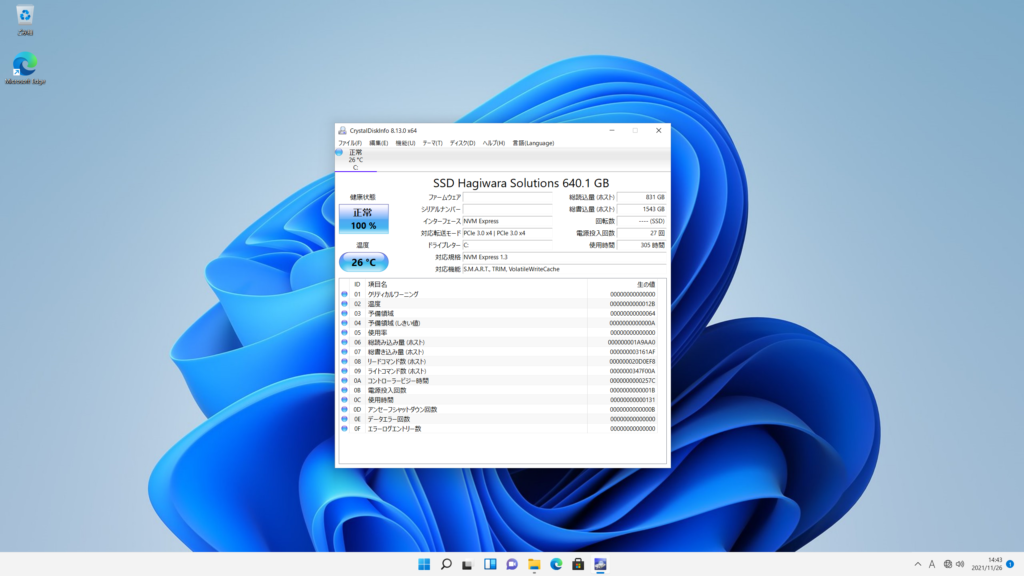Viewport: 1024px width, 576px height.
Task: Open File Explorer from the taskbar
Action: [x=534, y=564]
